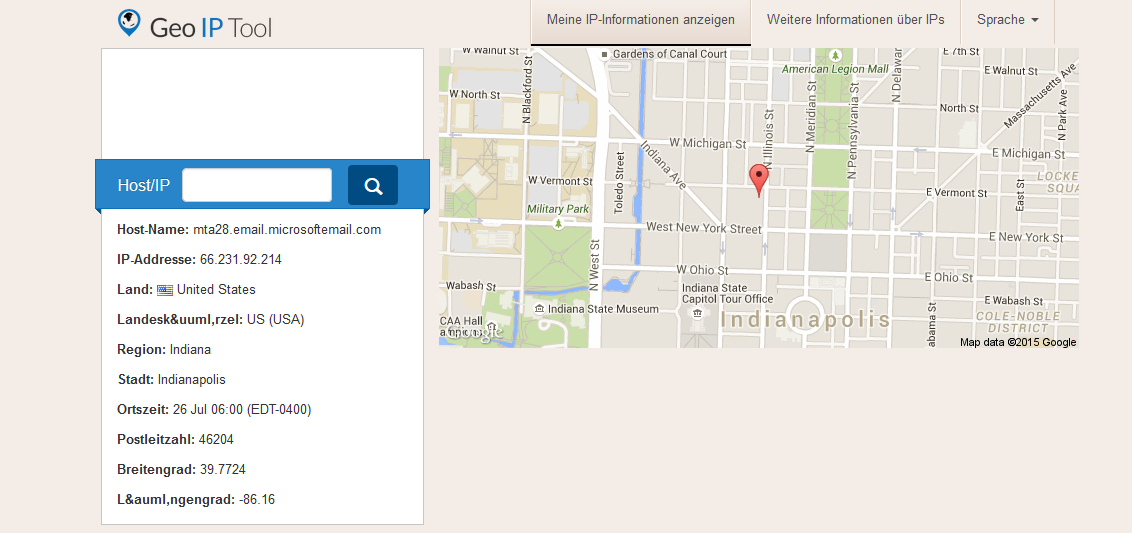Click the Google logo on the map
The width and height of the screenshot is (1132, 533).
pyautogui.click(x=472, y=333)
